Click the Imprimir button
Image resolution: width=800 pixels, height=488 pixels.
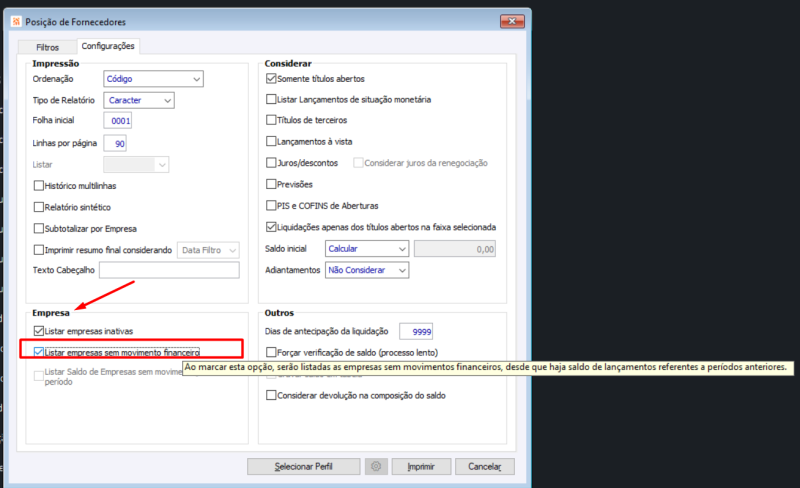tap(421, 467)
